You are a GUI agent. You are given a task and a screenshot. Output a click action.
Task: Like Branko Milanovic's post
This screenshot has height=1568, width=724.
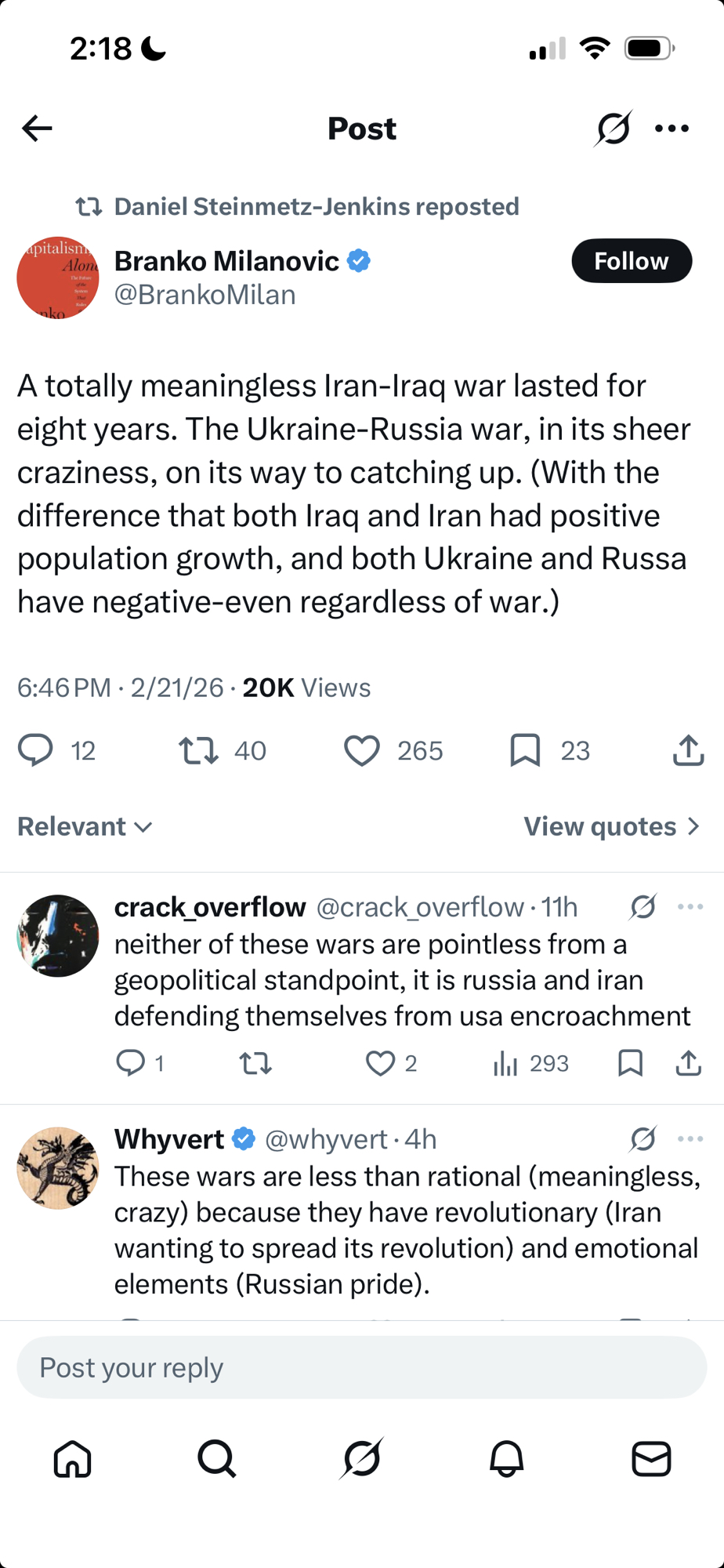[362, 750]
